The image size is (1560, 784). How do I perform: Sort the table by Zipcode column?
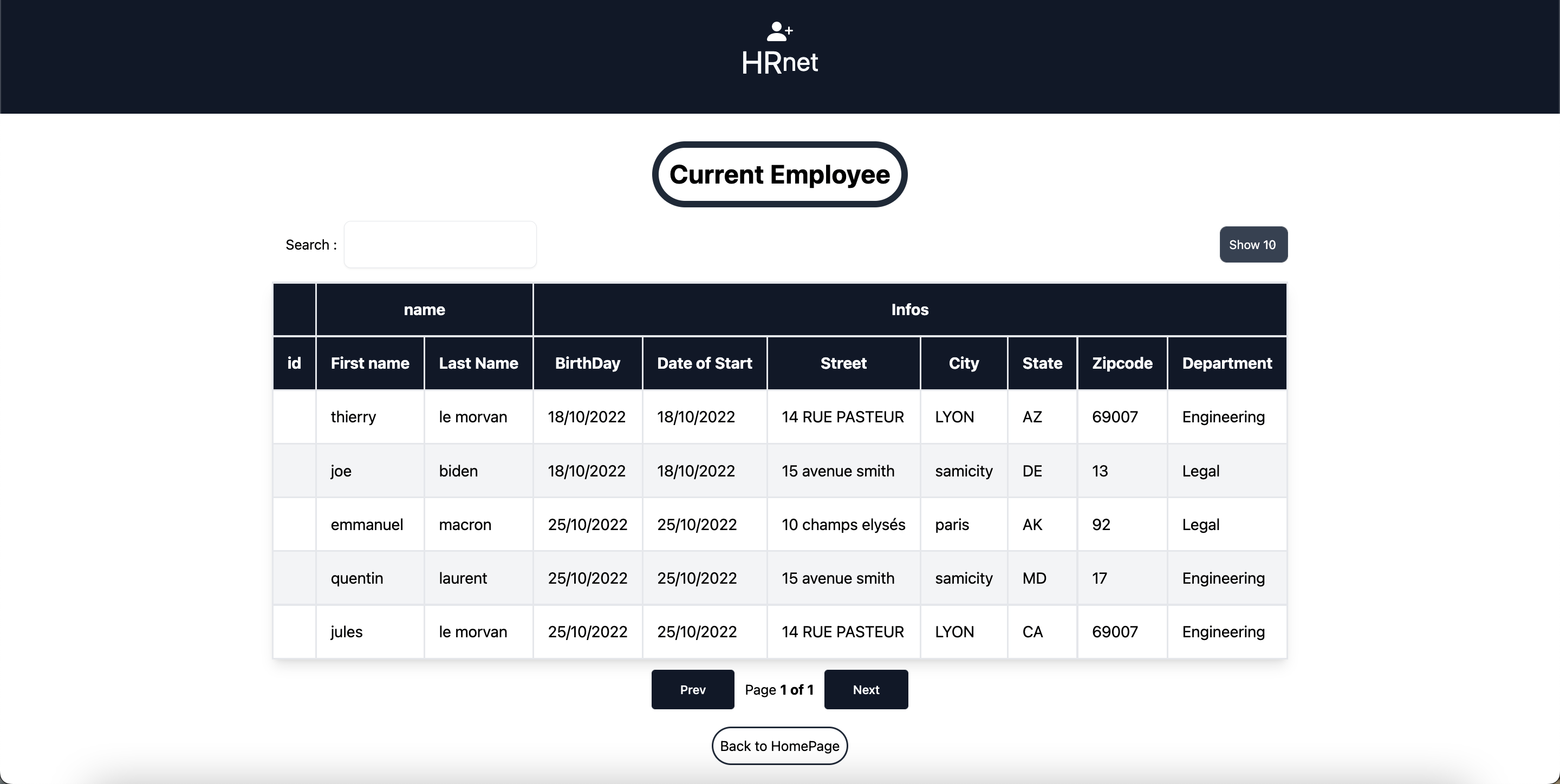(x=1122, y=363)
